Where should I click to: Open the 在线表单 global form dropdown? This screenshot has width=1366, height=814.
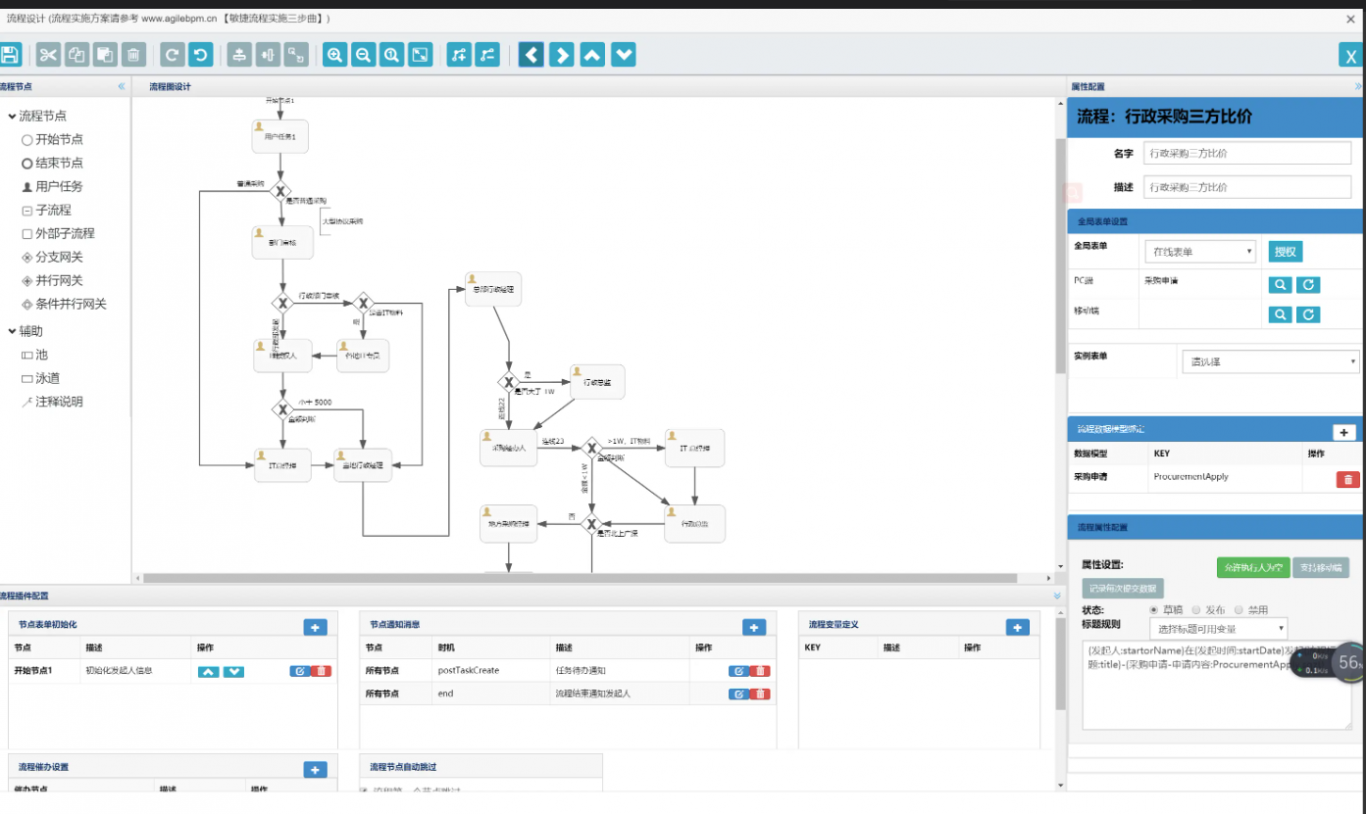pos(1200,252)
